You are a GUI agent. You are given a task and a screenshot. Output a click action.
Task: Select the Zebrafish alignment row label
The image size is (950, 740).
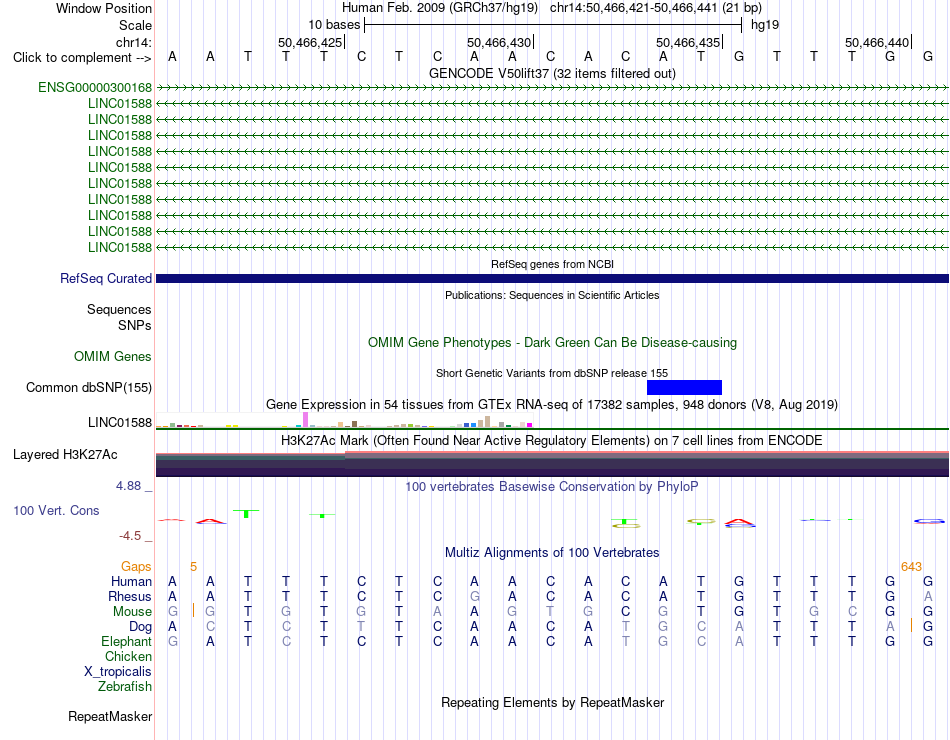click(125, 687)
